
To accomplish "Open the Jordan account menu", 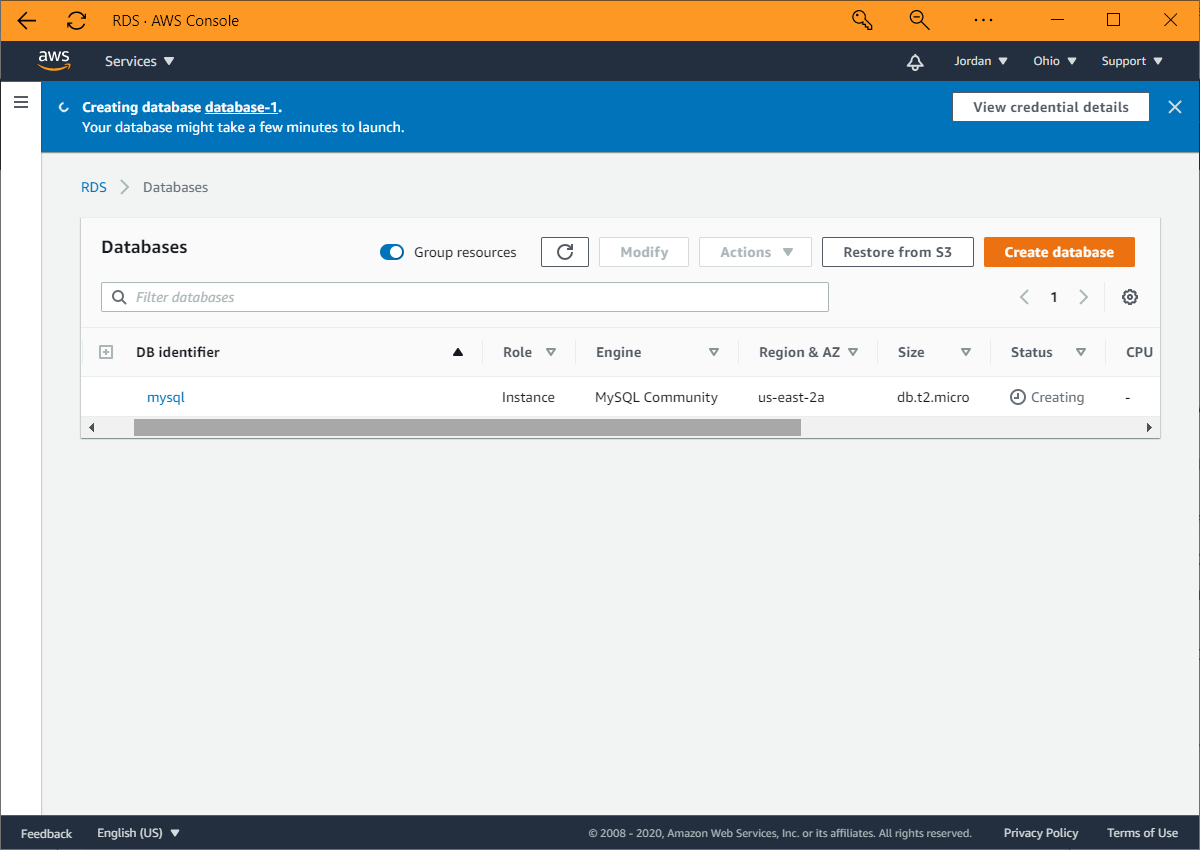I will point(981,61).
